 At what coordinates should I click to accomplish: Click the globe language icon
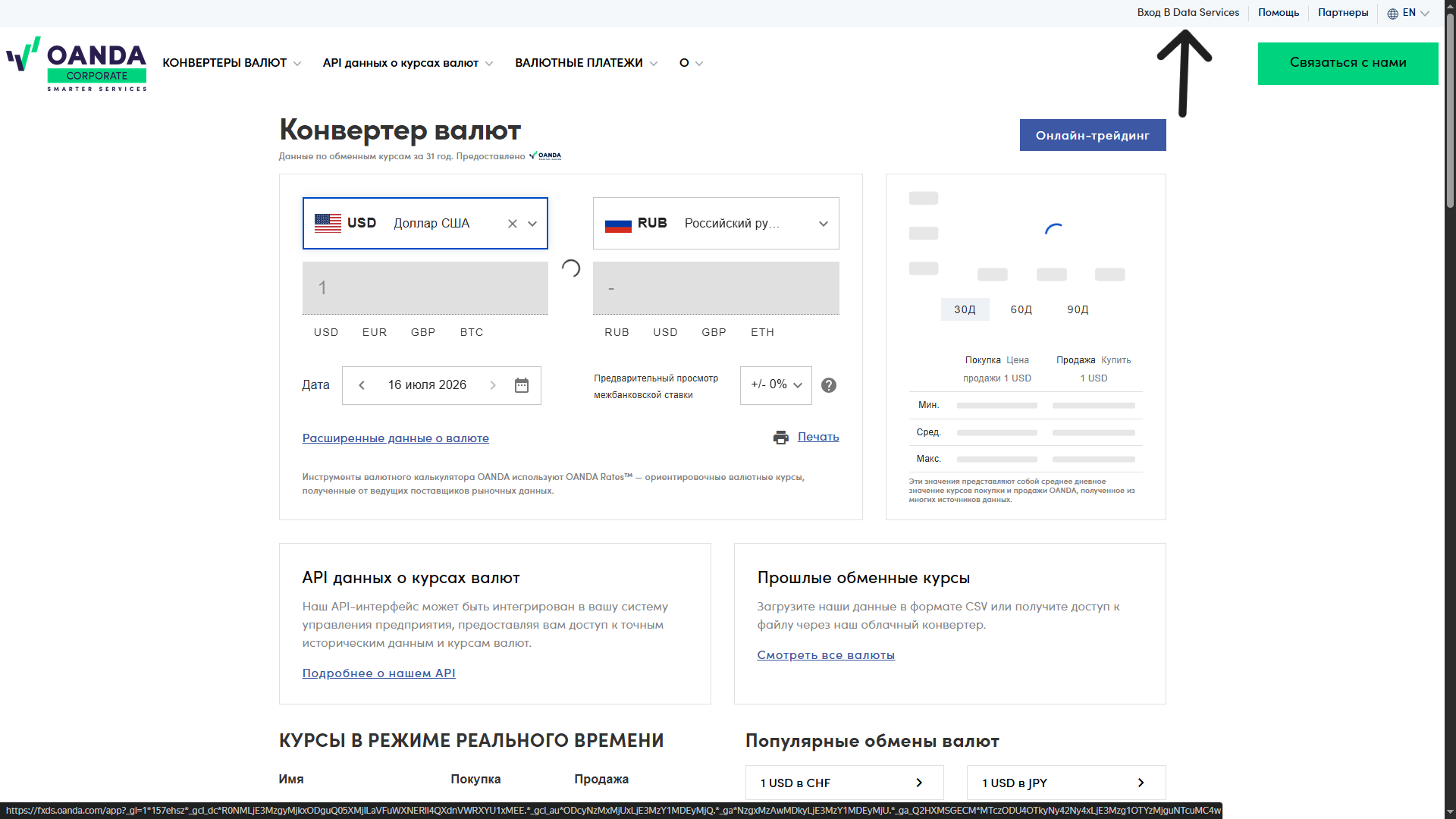coord(1393,13)
